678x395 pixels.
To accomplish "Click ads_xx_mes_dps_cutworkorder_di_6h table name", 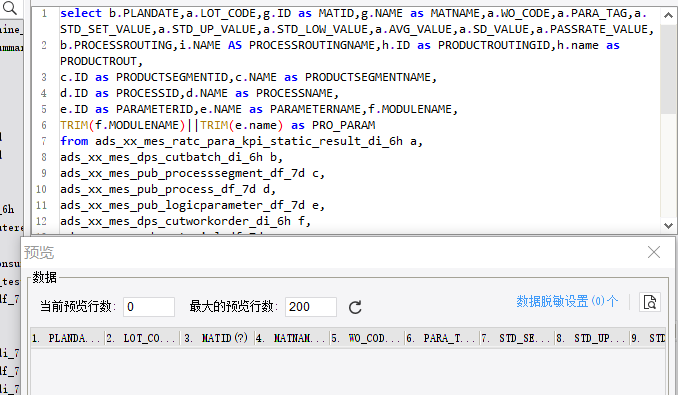I will [176, 221].
